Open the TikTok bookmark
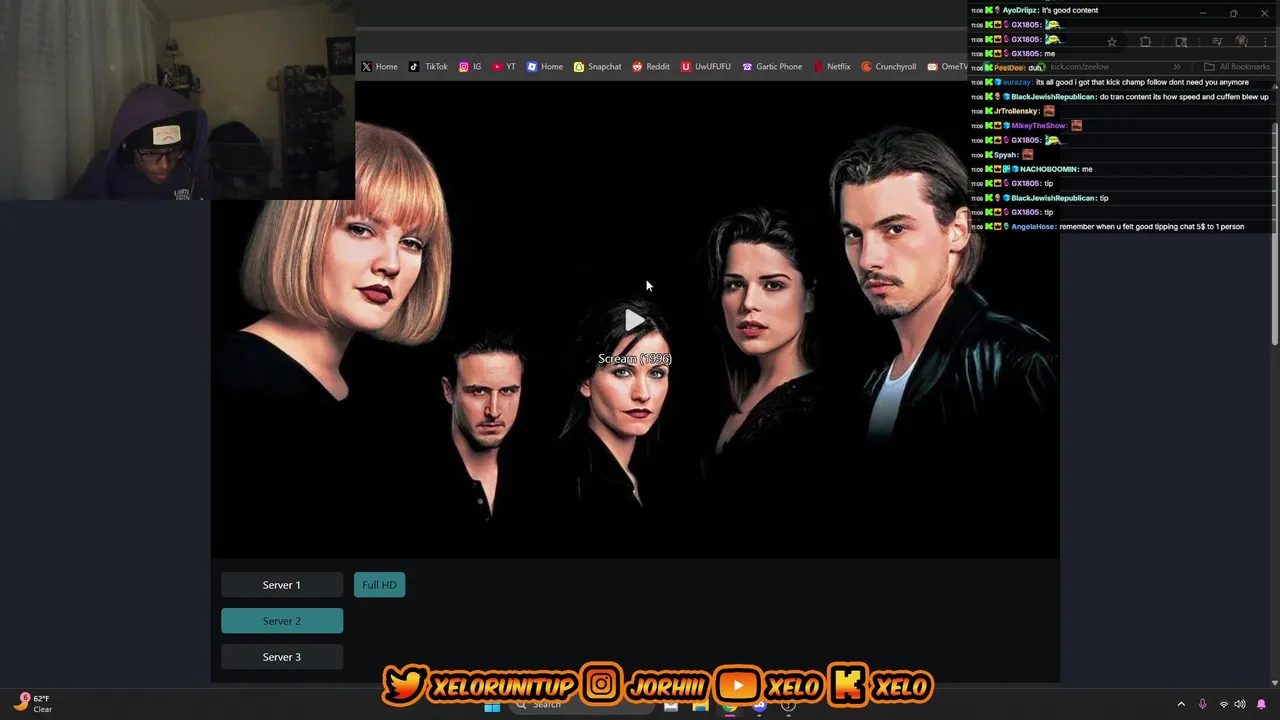The width and height of the screenshot is (1280, 720). point(428,67)
